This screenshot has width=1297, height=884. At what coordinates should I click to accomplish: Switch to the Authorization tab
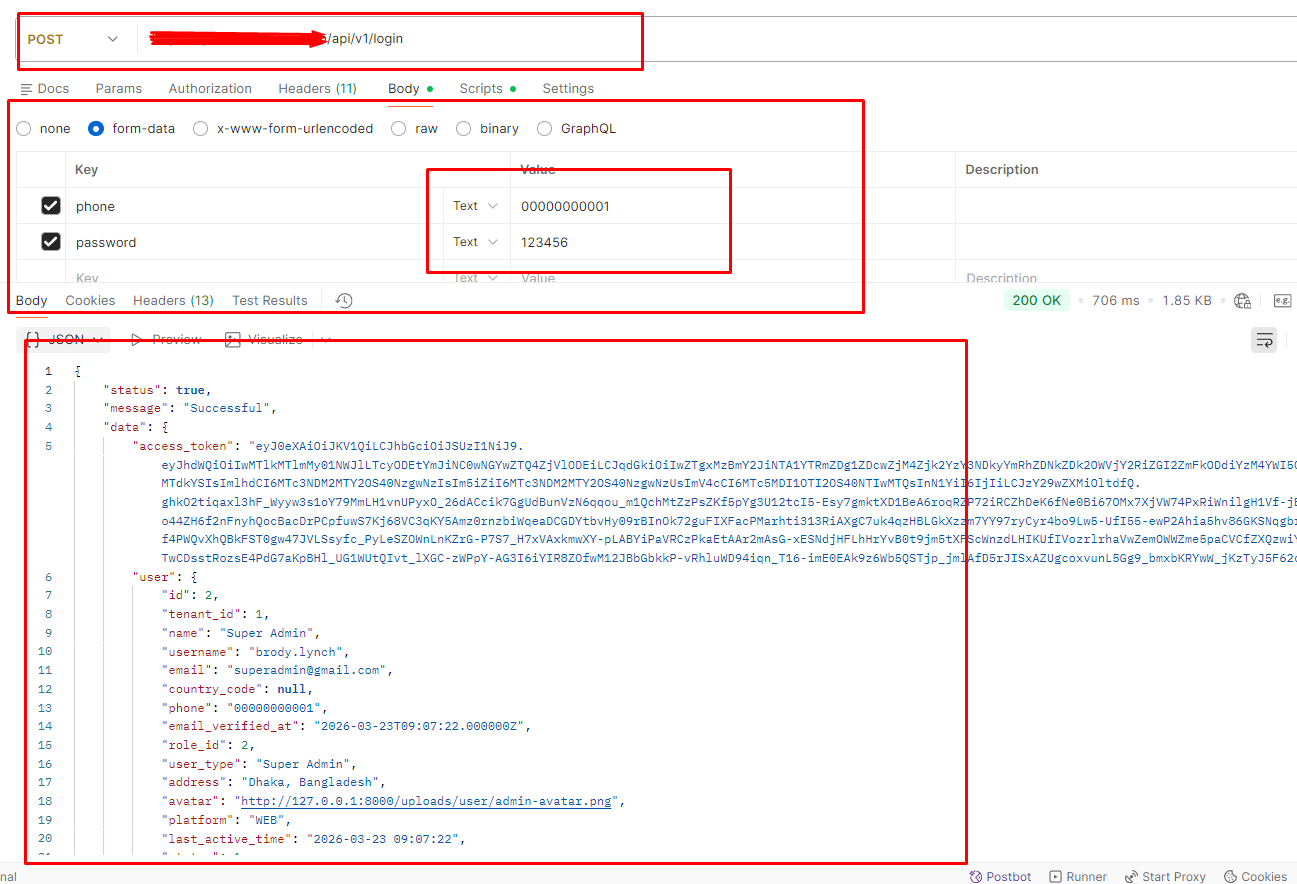coord(210,88)
